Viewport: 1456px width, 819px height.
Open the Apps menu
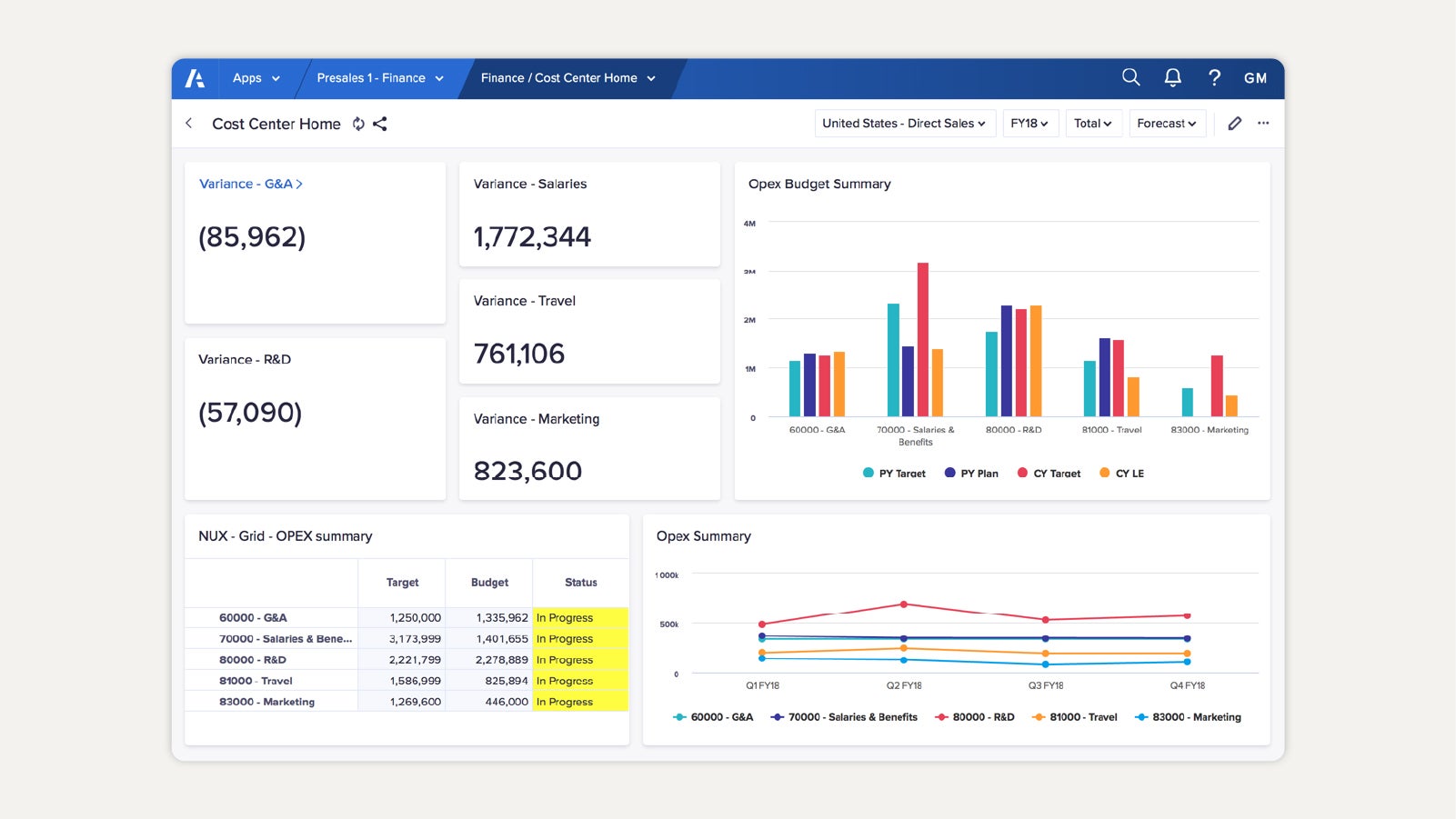point(256,78)
